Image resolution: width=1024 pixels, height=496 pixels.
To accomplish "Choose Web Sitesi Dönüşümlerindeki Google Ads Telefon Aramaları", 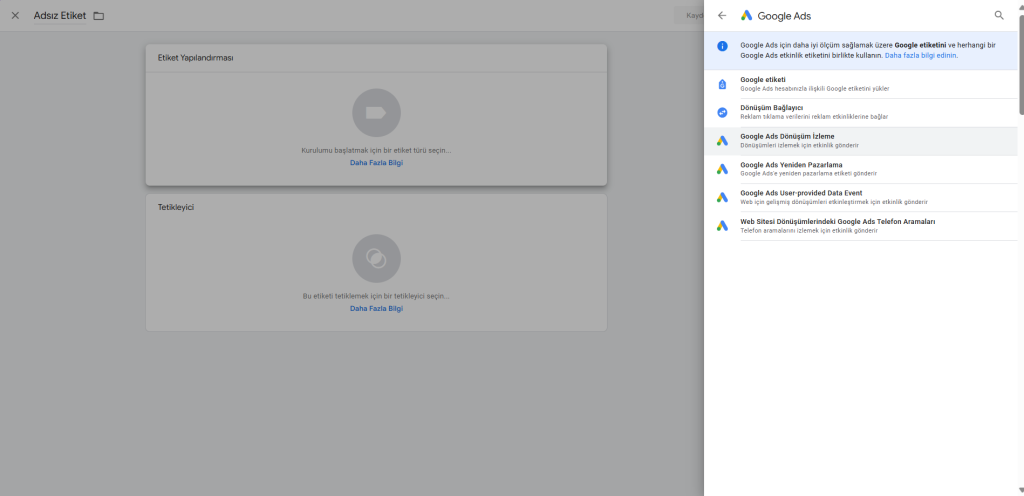I will coord(861,226).
